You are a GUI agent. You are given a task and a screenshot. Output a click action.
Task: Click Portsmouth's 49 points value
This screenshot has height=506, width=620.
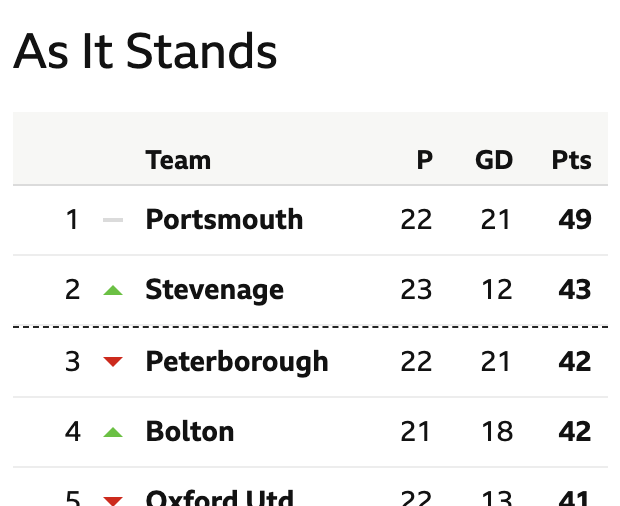click(575, 219)
